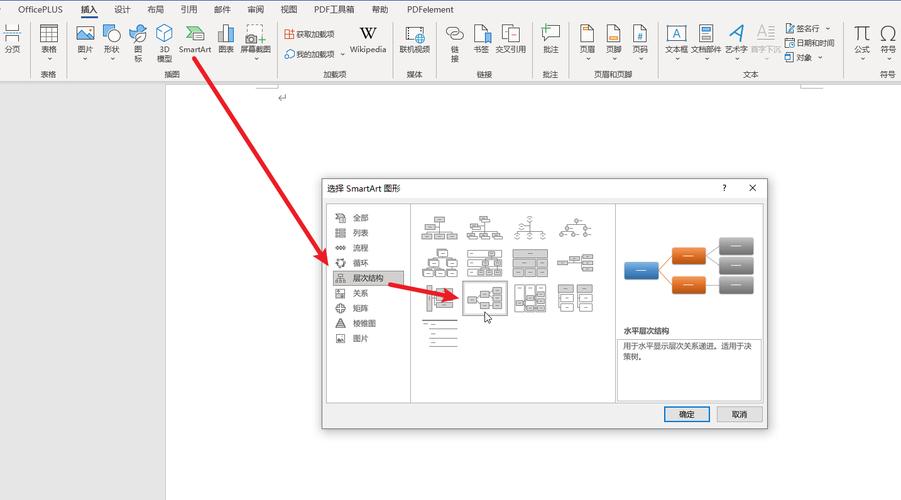Viewport: 901px width, 500px height.
Task: Click the 书签 (bookmark) icon
Action: pos(481,40)
